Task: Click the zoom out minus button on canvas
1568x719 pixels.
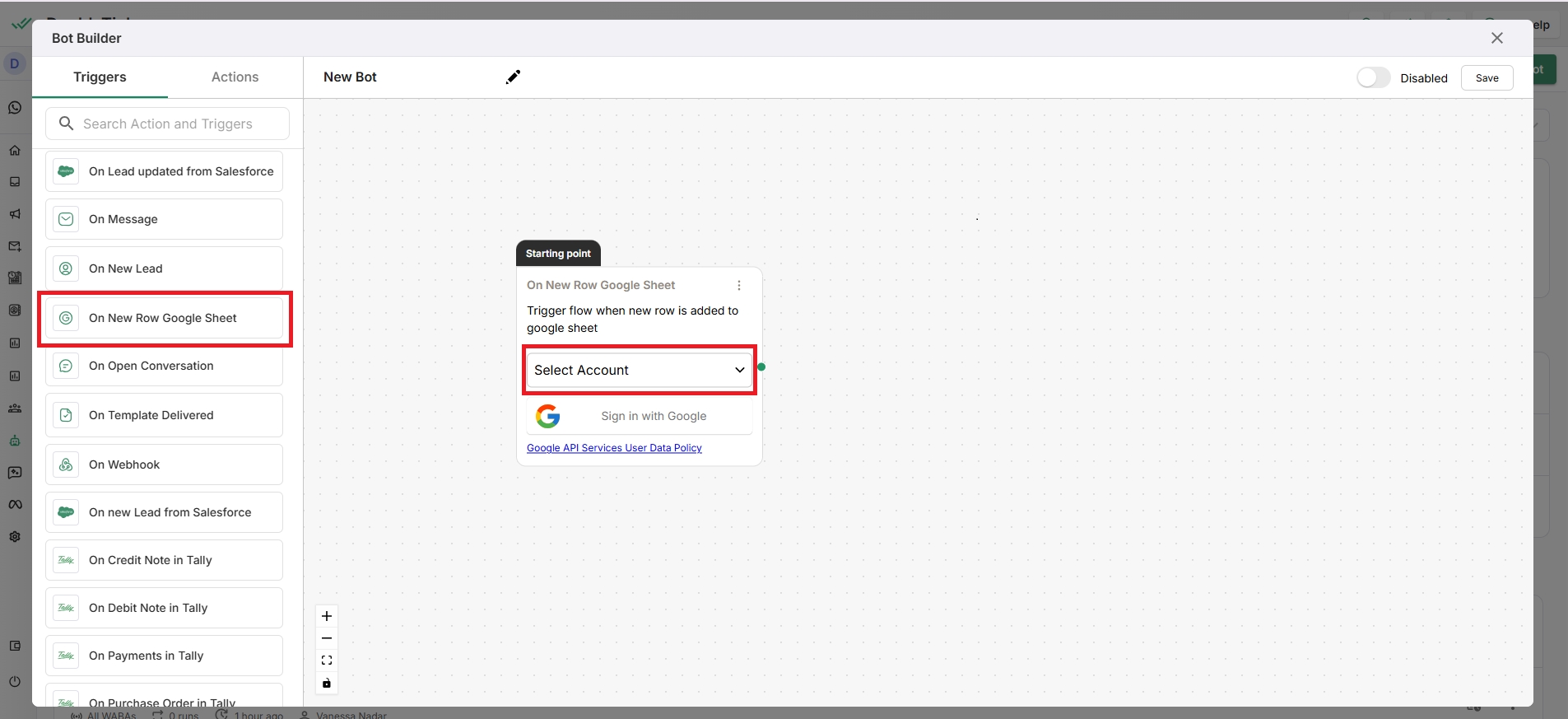Action: tap(327, 638)
